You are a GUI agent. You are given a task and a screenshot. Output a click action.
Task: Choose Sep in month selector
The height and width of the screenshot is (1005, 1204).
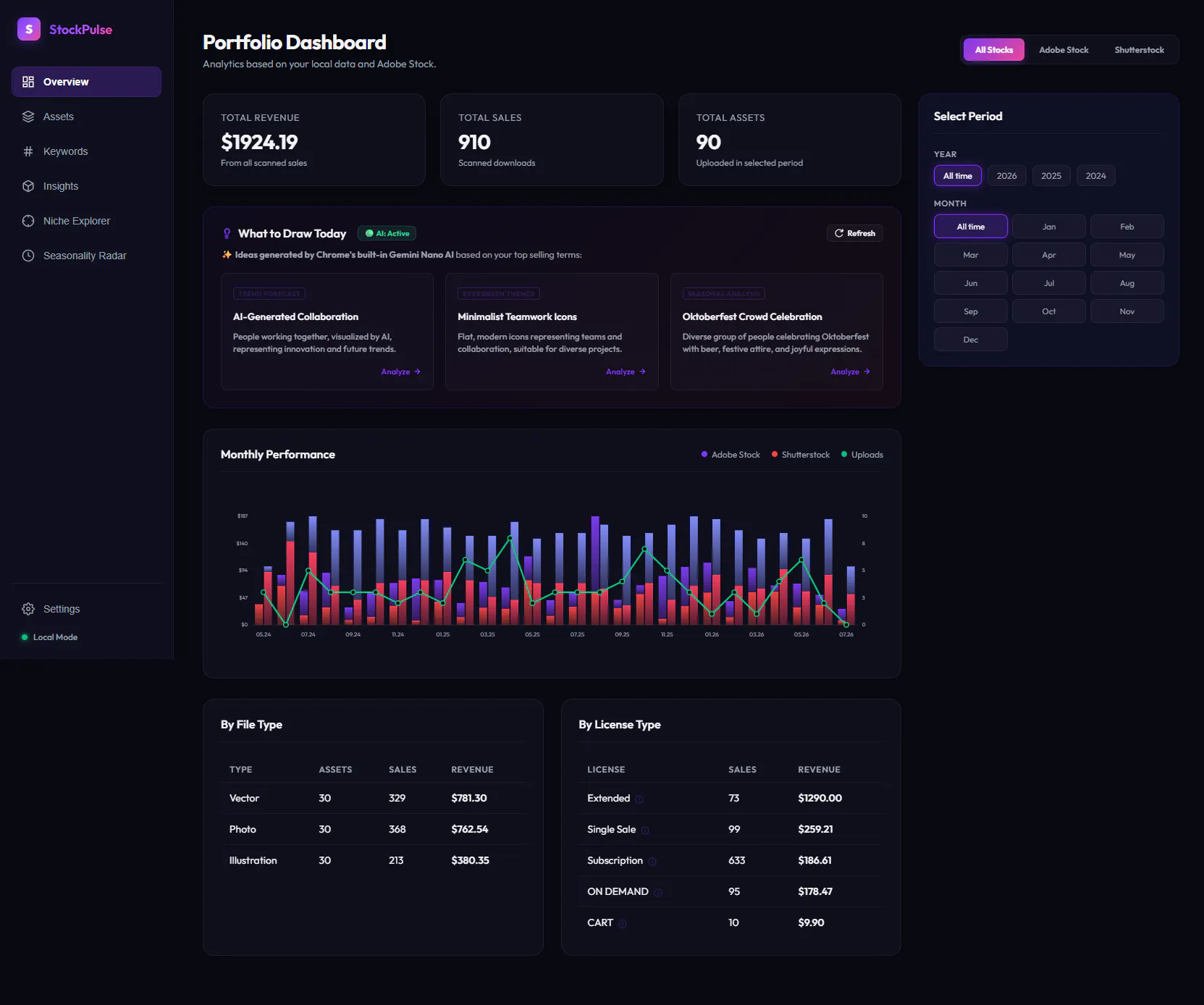[x=970, y=311]
